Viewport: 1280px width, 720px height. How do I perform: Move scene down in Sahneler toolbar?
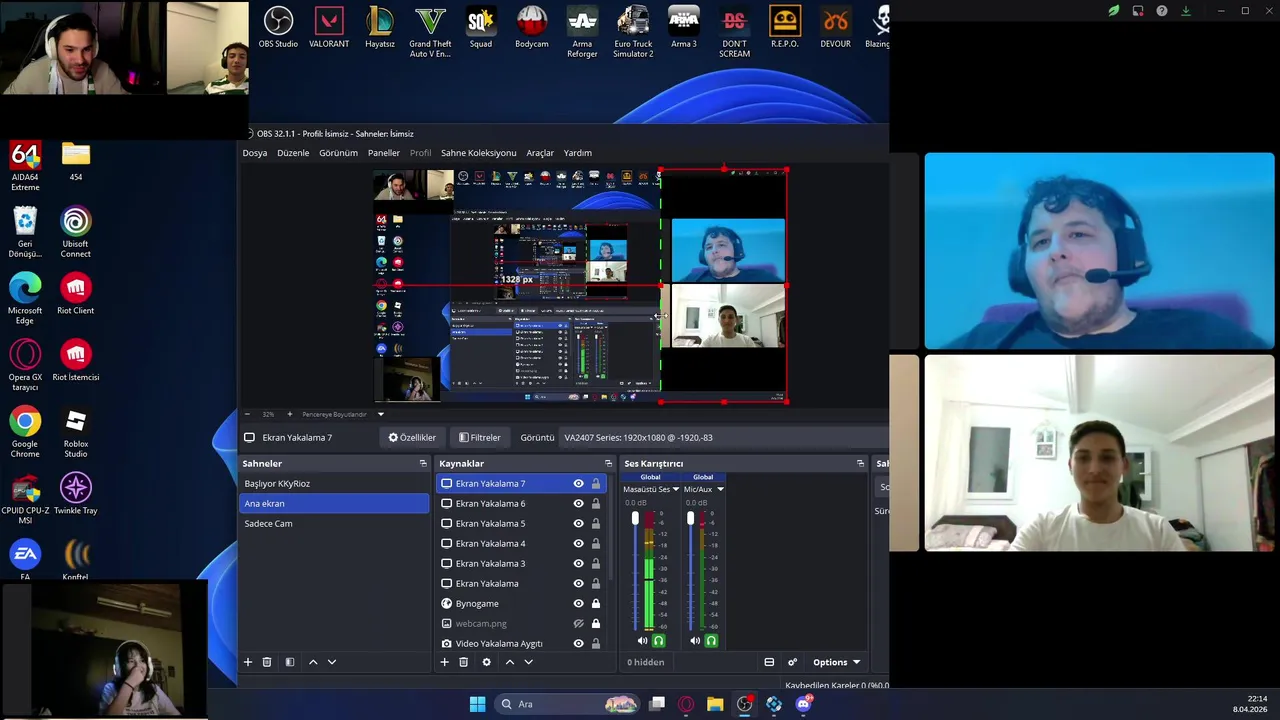click(x=332, y=662)
